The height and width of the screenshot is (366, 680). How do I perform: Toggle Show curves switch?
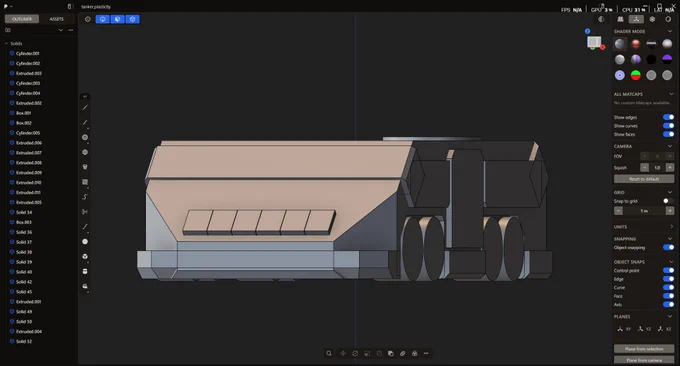[x=668, y=126]
